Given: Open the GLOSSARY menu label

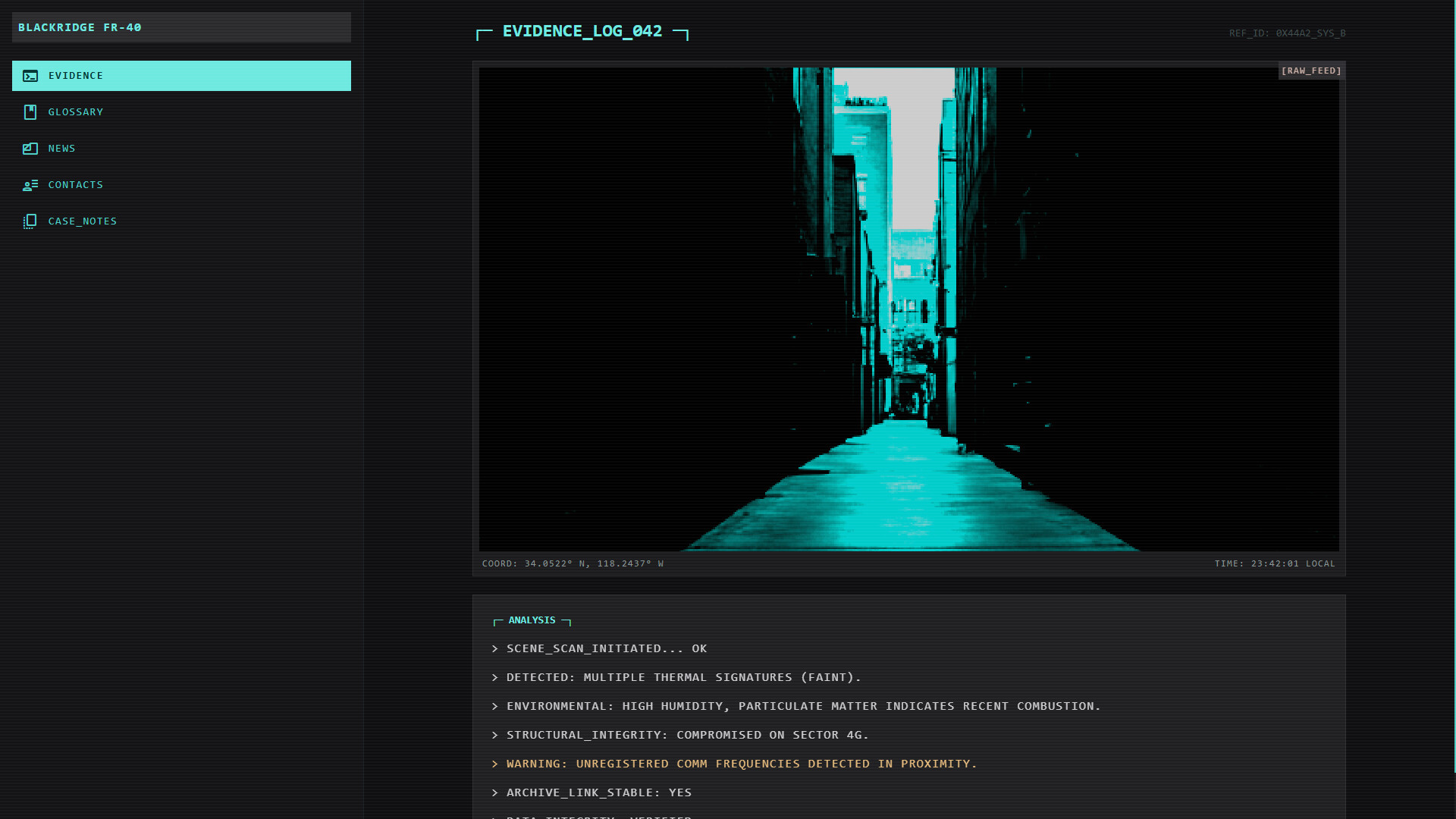Looking at the screenshot, I should [x=76, y=112].
